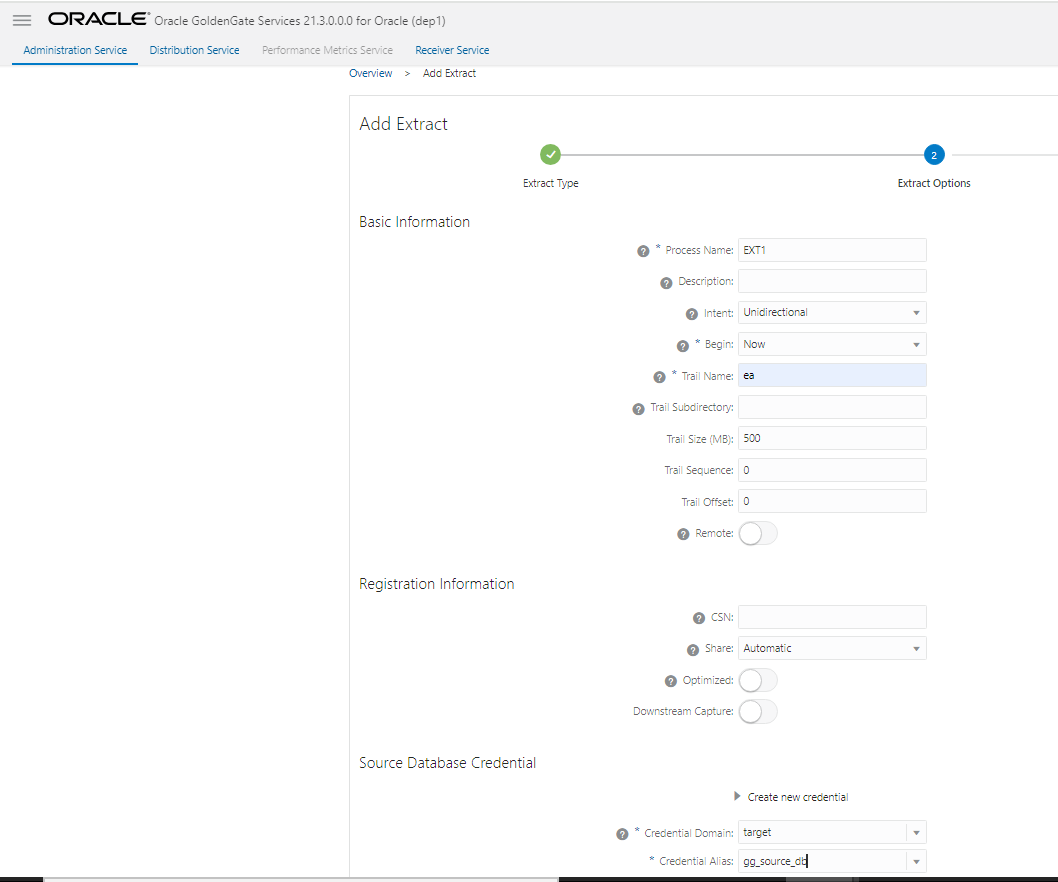Viewport: 1058px width, 882px height.
Task: Focus the Trail Name field
Action: pyautogui.click(x=832, y=375)
